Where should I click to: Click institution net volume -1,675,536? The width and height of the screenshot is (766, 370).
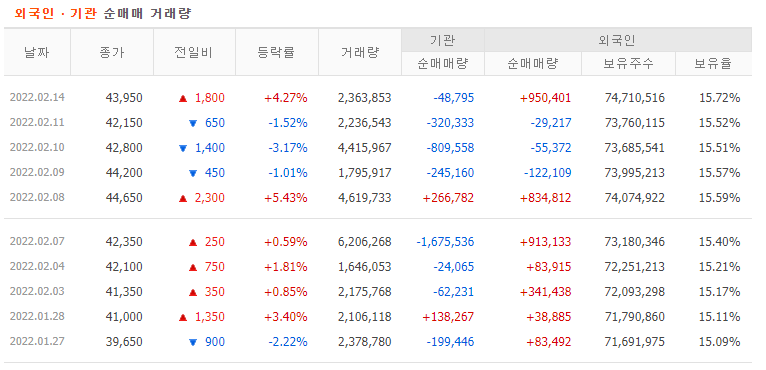click(x=445, y=241)
